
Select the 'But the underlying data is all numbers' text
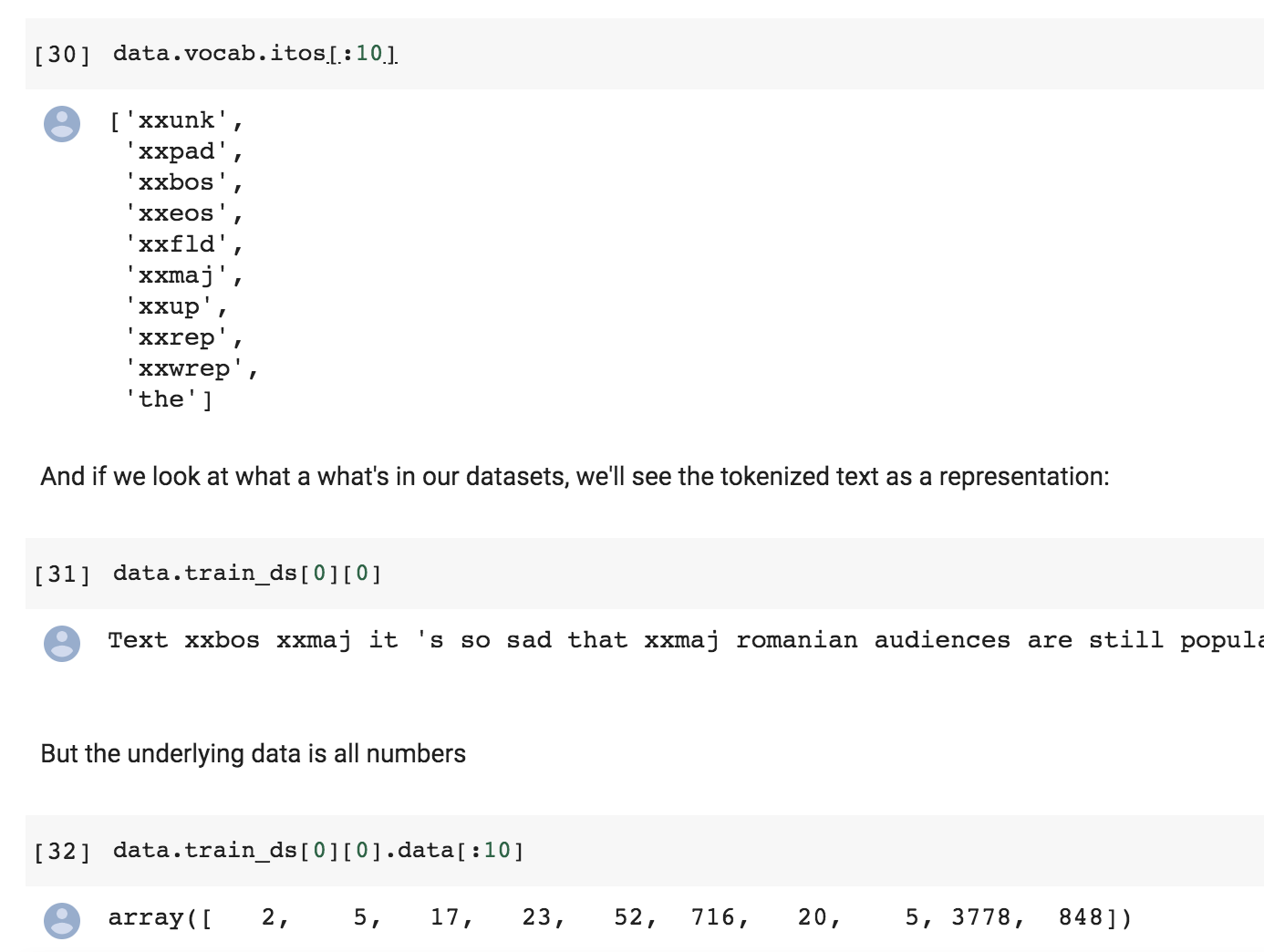(x=253, y=753)
